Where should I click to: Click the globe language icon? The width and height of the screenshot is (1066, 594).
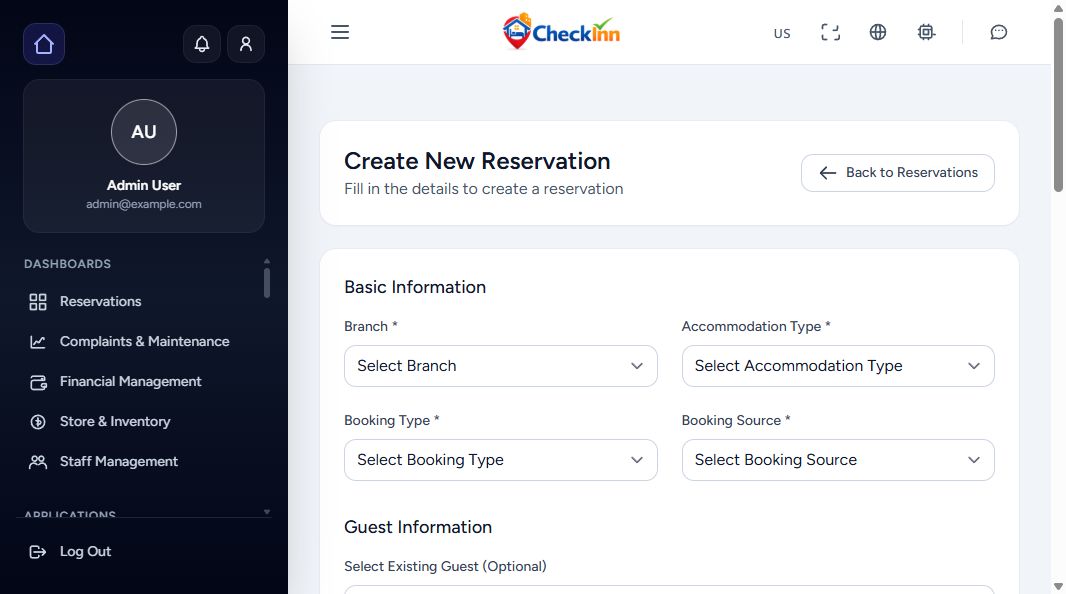point(878,32)
